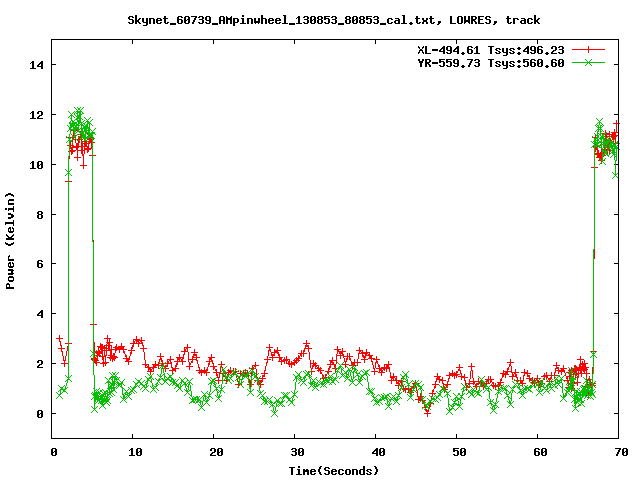Click y-axis tick label 2

click(40, 364)
